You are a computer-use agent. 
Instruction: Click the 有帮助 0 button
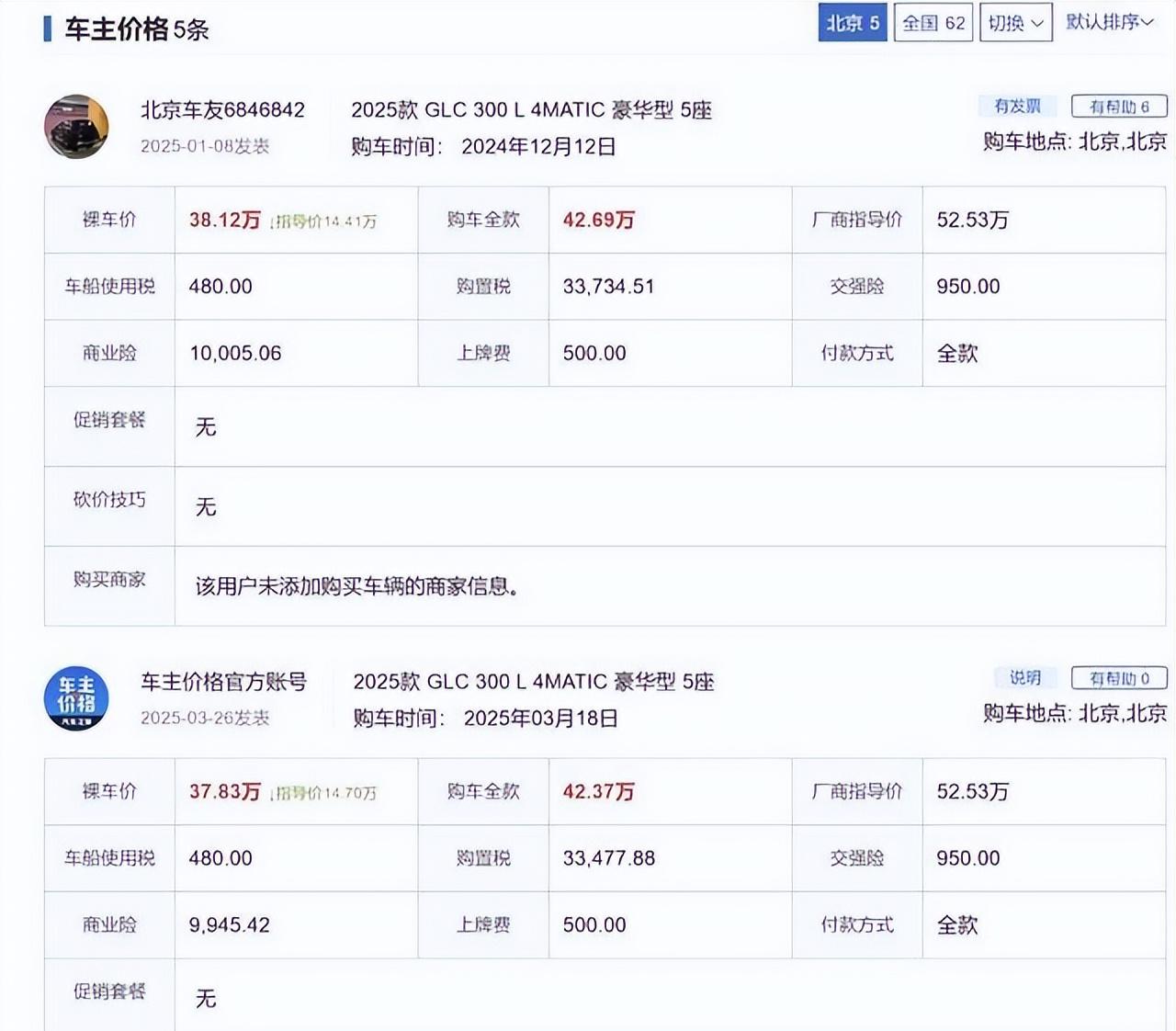pos(1119,678)
